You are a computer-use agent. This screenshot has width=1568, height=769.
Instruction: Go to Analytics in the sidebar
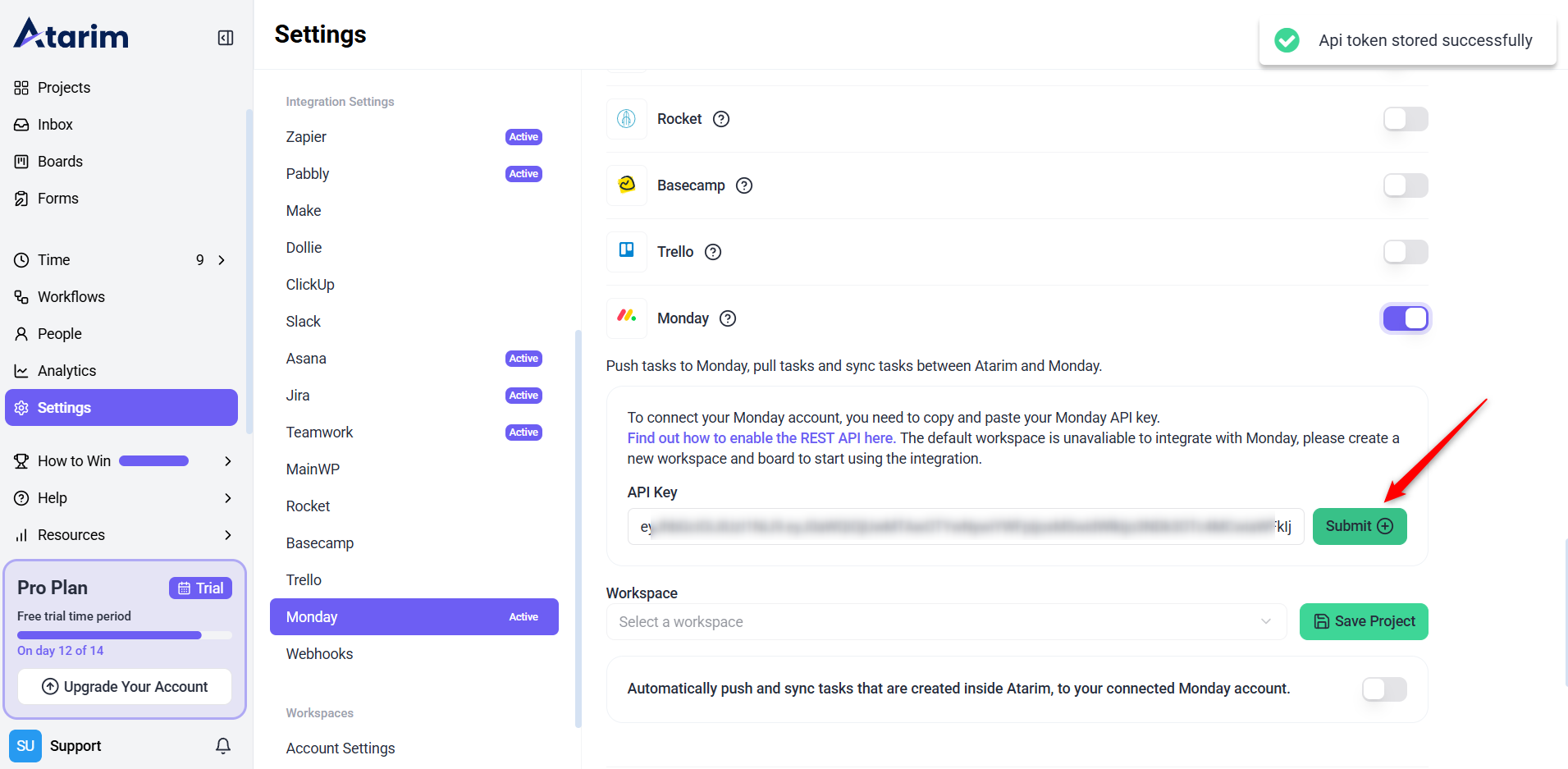66,371
